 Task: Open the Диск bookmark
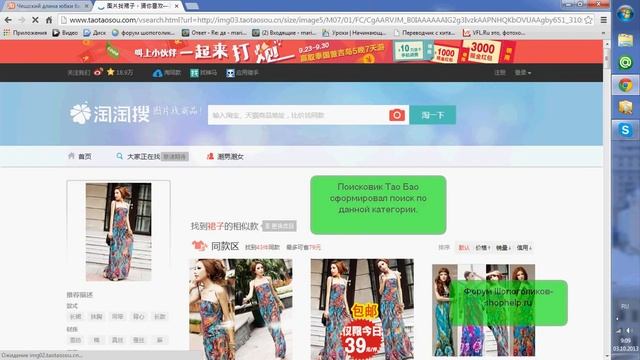pos(94,33)
